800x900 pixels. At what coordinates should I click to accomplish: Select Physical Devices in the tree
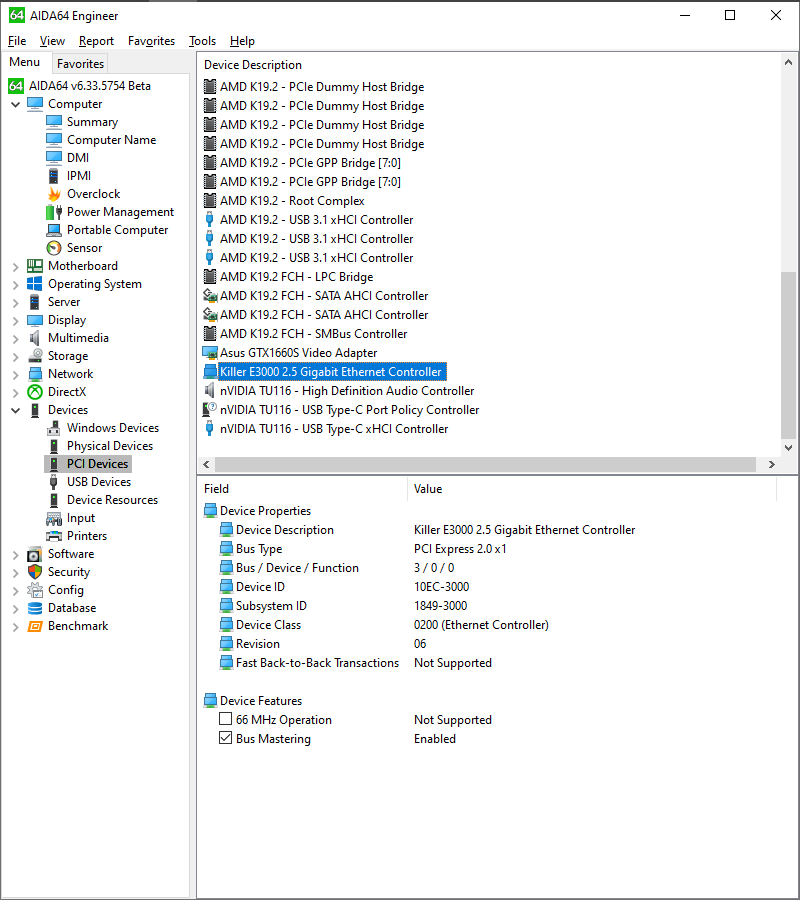pos(110,446)
